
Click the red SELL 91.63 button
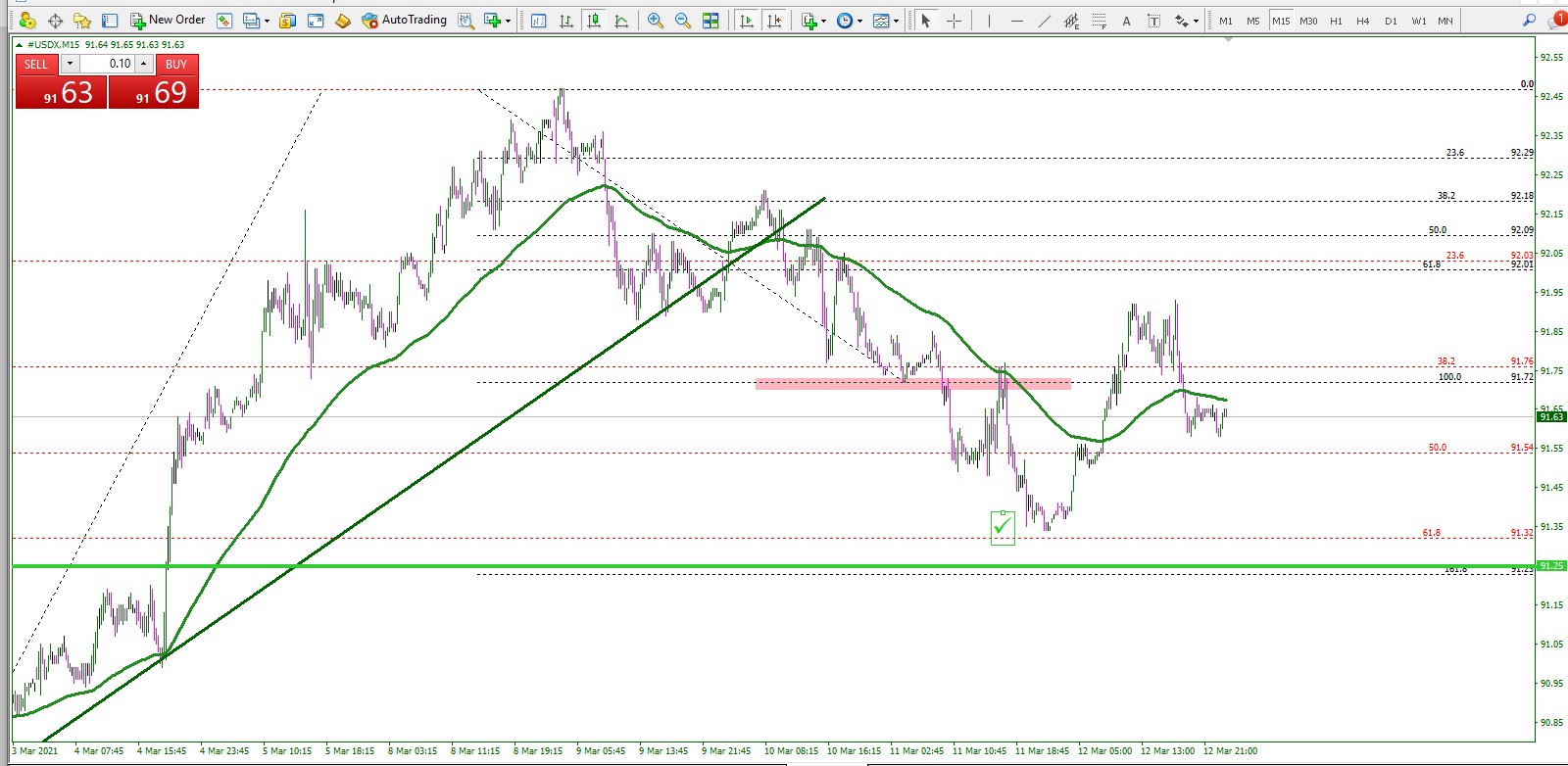coord(61,91)
